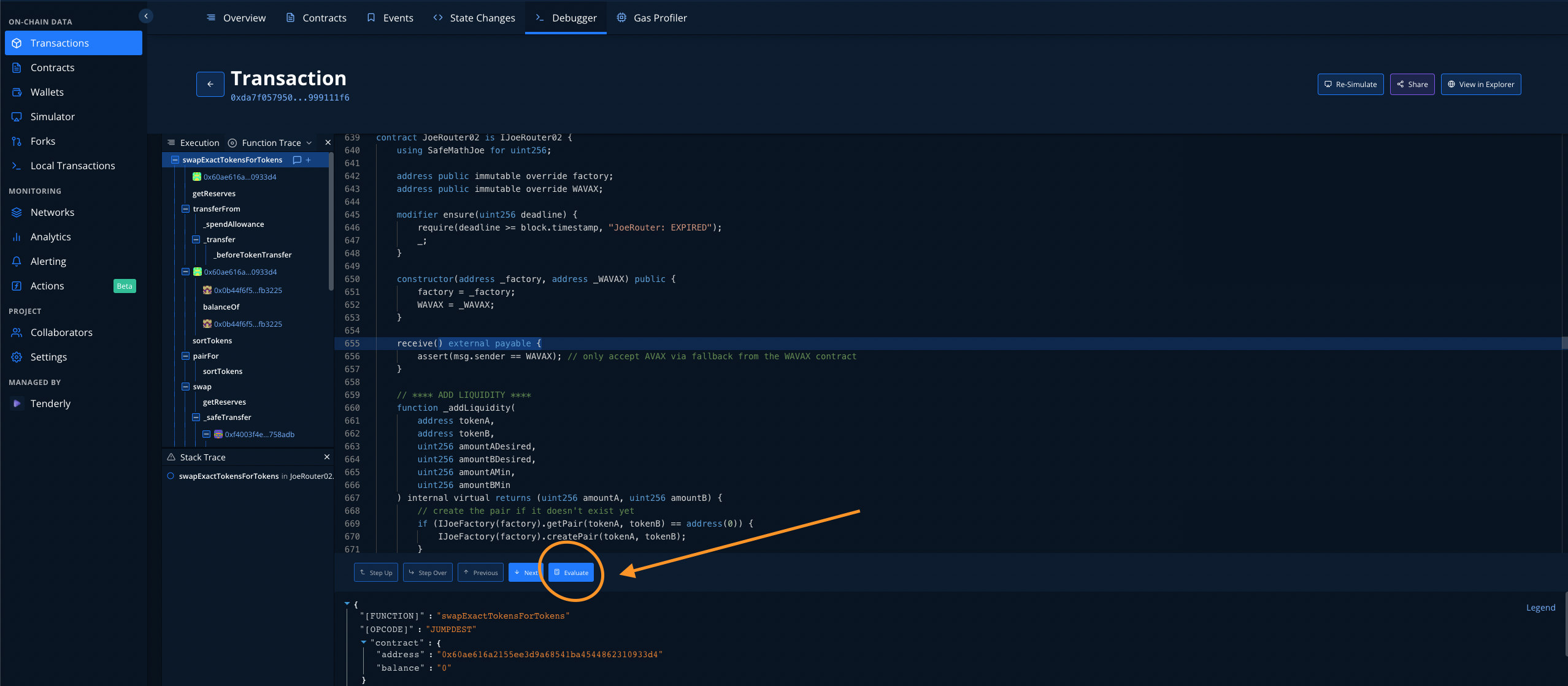This screenshot has height=686, width=1568.
Task: Click the sidebar collapse chevron button
Action: click(x=146, y=16)
